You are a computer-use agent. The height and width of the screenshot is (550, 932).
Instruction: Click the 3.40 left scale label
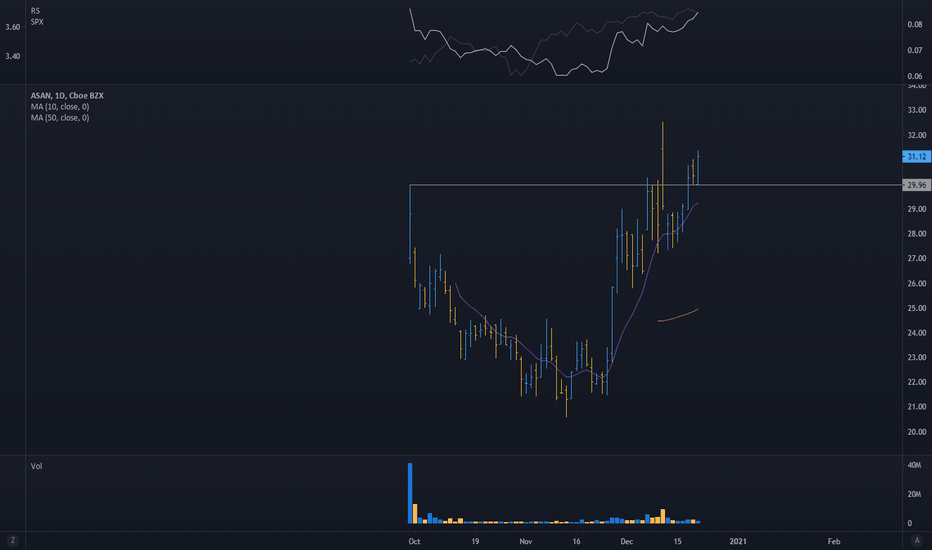point(12,56)
